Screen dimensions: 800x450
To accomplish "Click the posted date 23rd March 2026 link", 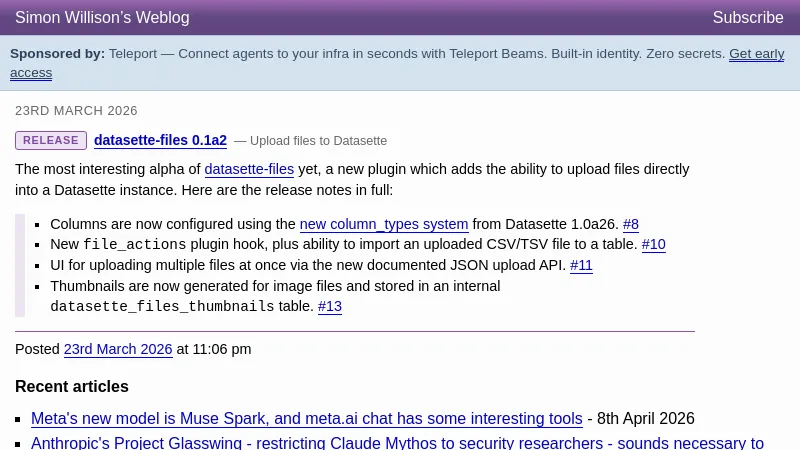I will [118, 350].
